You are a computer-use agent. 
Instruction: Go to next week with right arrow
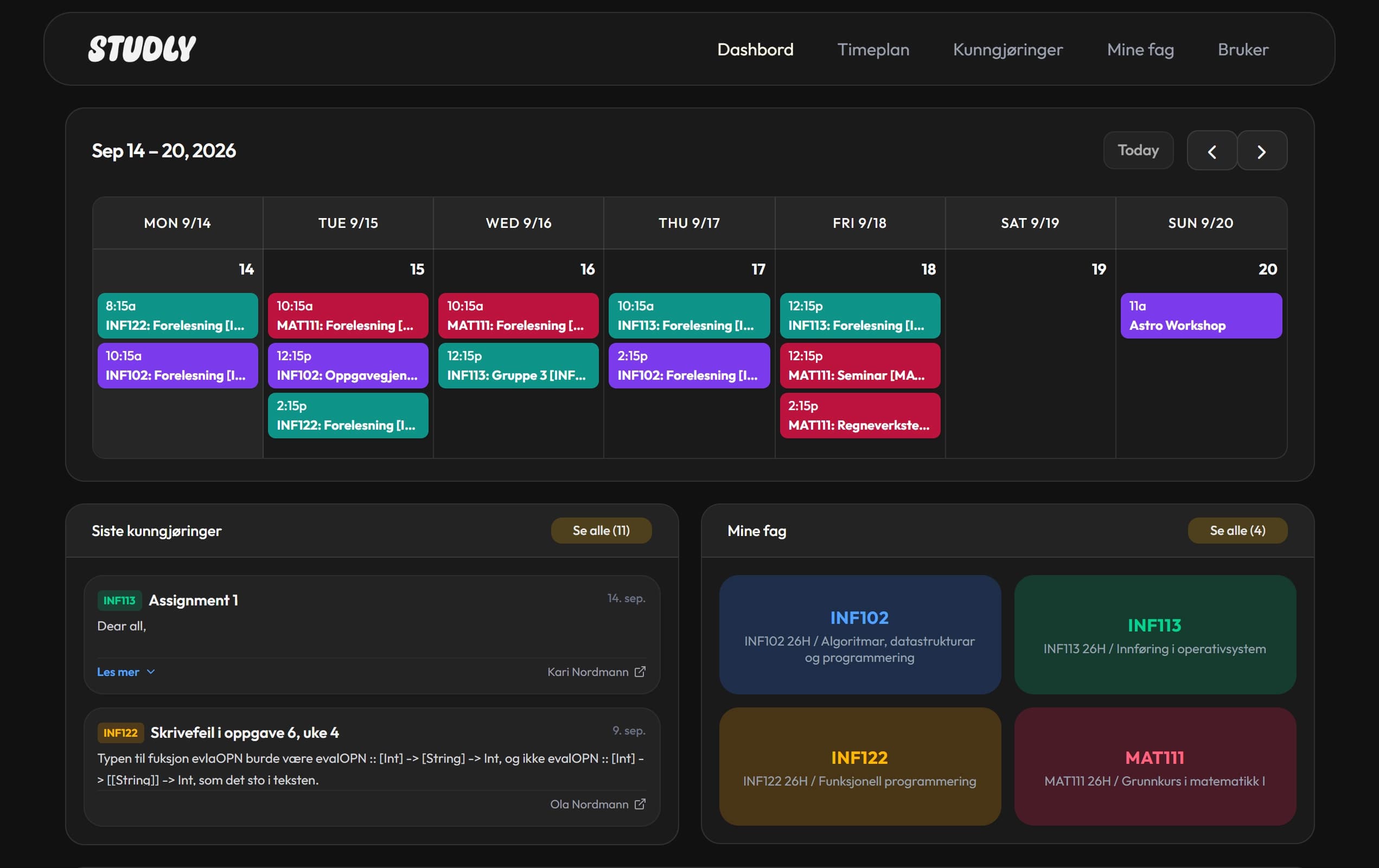1262,151
